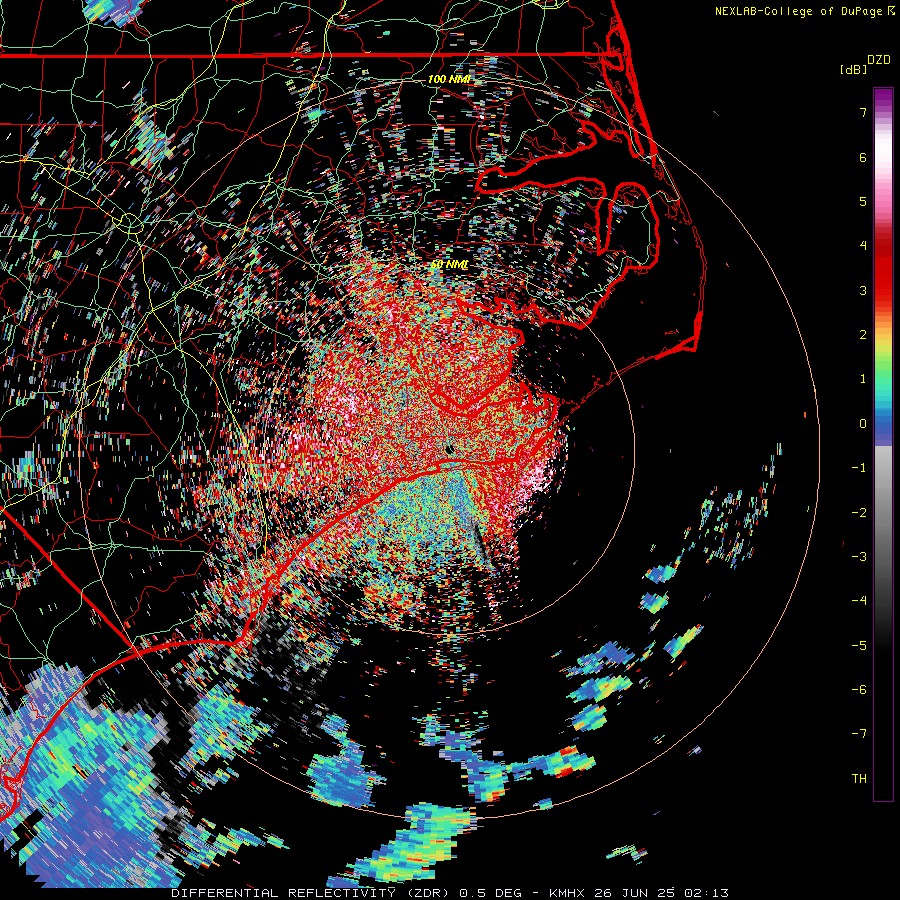Viewport: 900px width, 900px height.
Task: Click the [dB] unit label
Action: pyautogui.click(x=854, y=69)
